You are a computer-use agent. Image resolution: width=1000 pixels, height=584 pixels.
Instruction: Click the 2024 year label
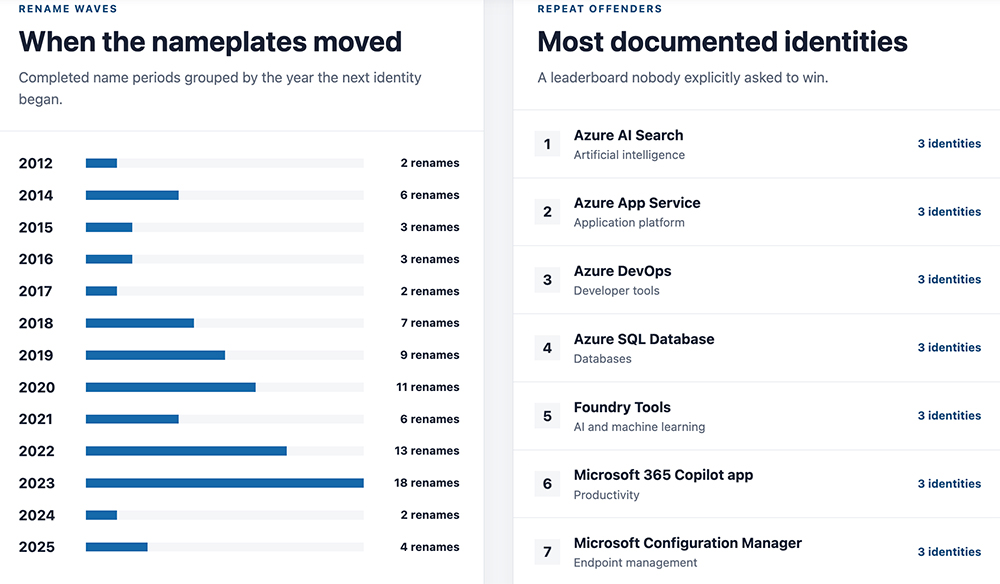pos(36,515)
